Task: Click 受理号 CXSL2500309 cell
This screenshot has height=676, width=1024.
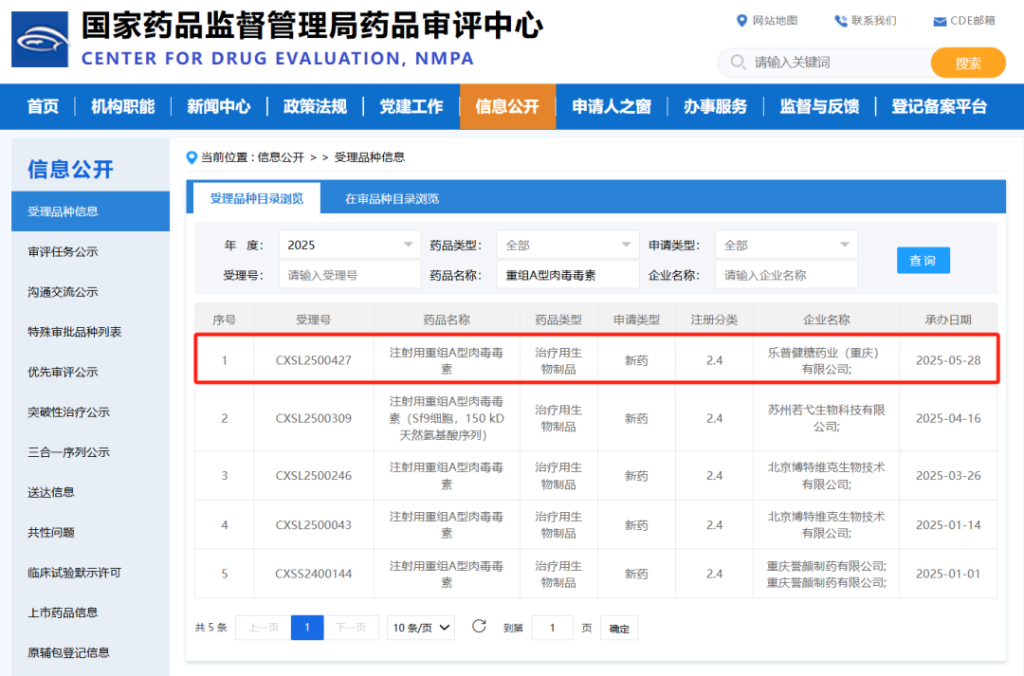Action: [313, 418]
